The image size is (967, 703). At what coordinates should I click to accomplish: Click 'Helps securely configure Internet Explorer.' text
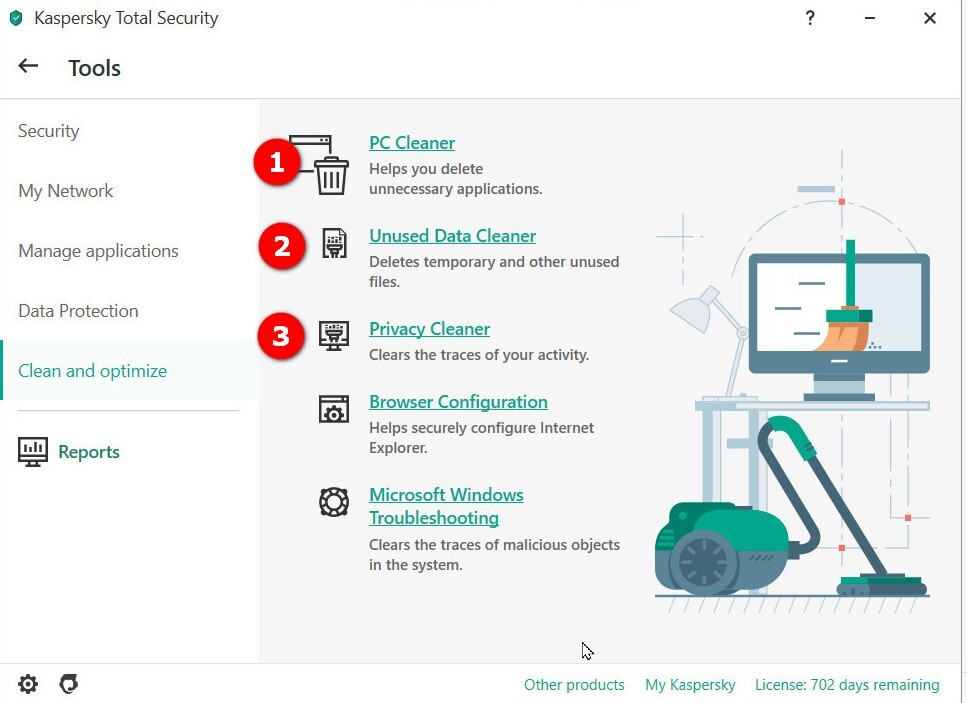click(x=481, y=437)
